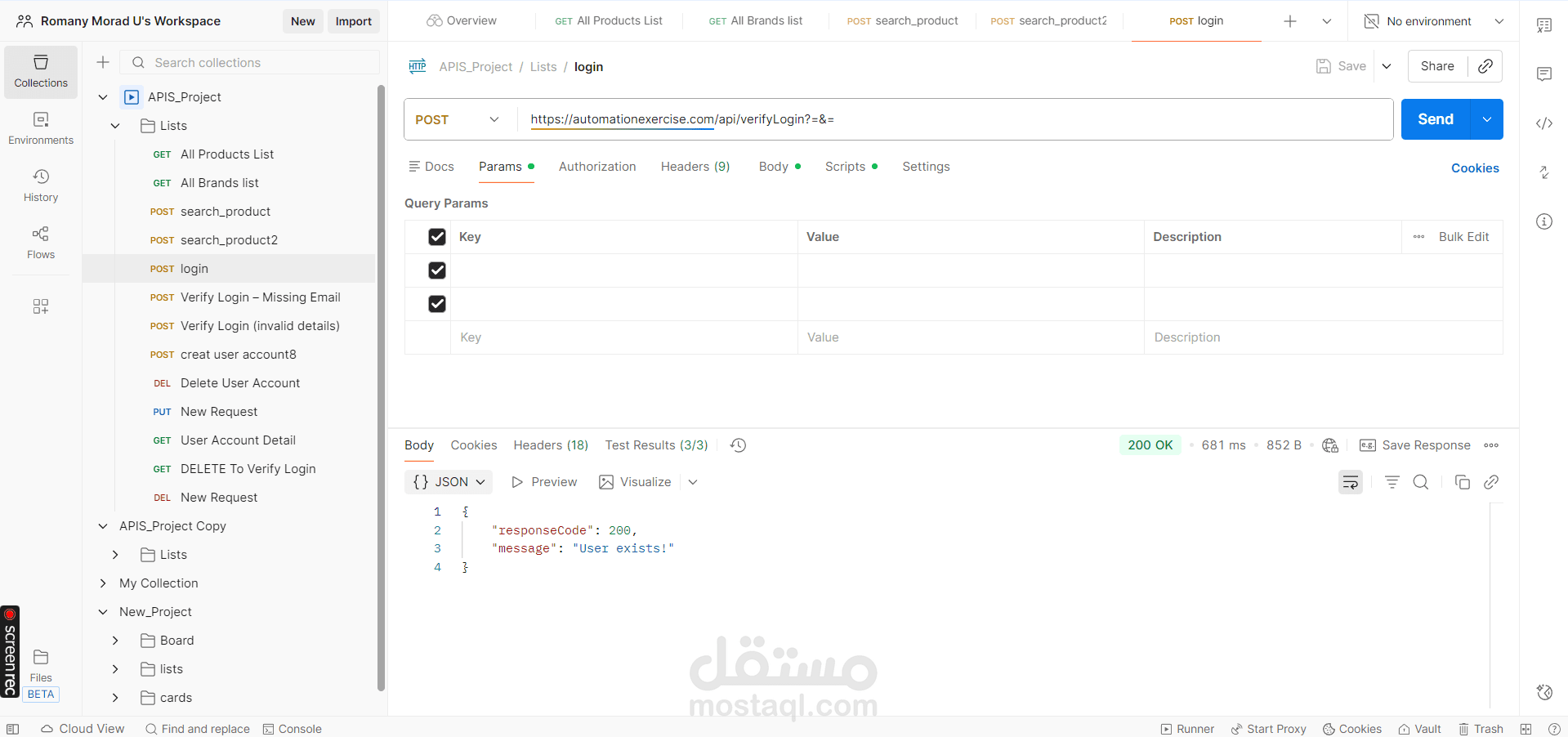Switch to the Authorization tab
This screenshot has height=737, width=1568.
coord(597,167)
